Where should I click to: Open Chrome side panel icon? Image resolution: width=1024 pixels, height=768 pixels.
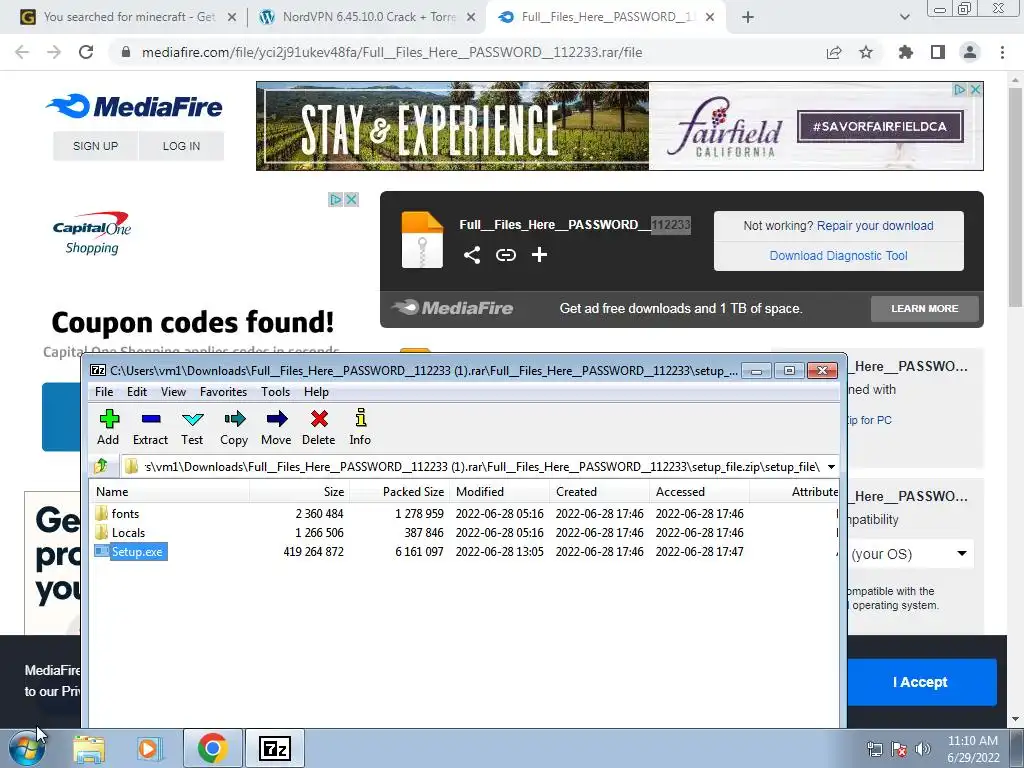tap(938, 52)
